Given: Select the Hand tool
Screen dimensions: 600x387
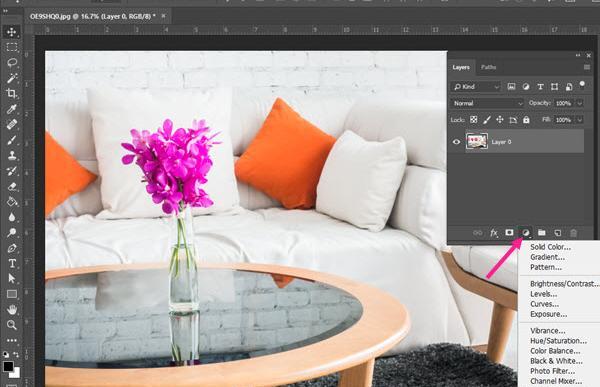Looking at the screenshot, I should tap(11, 309).
